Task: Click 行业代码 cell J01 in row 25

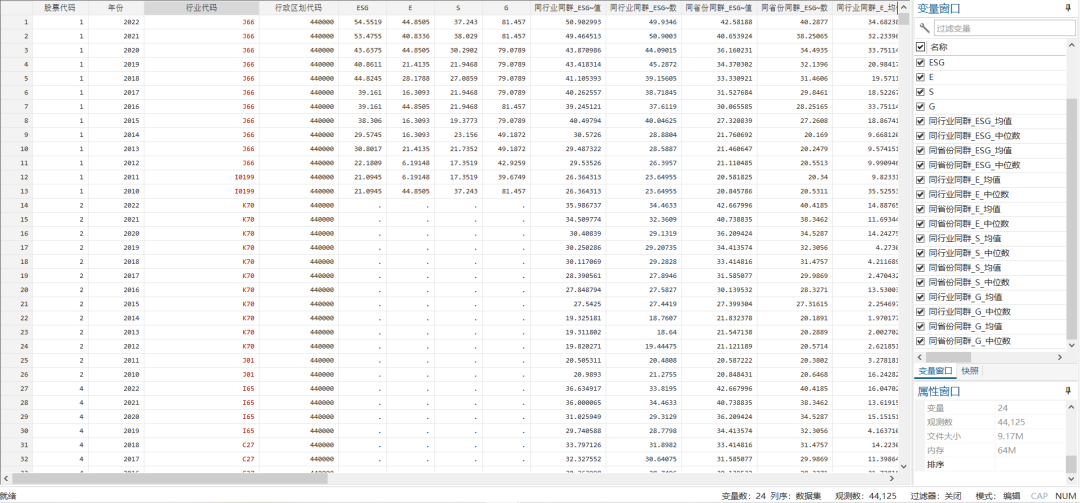Action: pyautogui.click(x=201, y=360)
